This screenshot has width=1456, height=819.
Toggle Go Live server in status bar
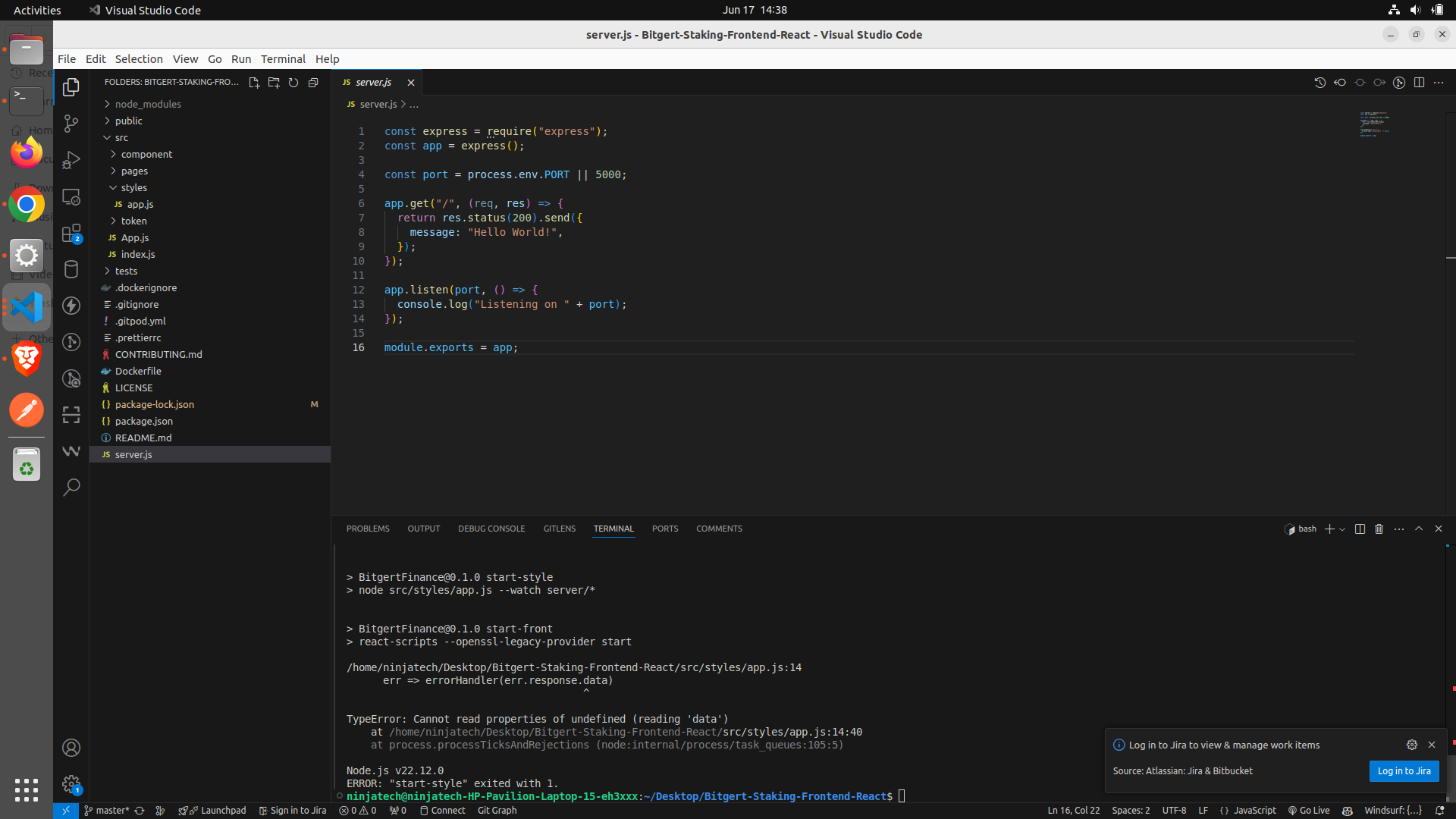click(1309, 811)
